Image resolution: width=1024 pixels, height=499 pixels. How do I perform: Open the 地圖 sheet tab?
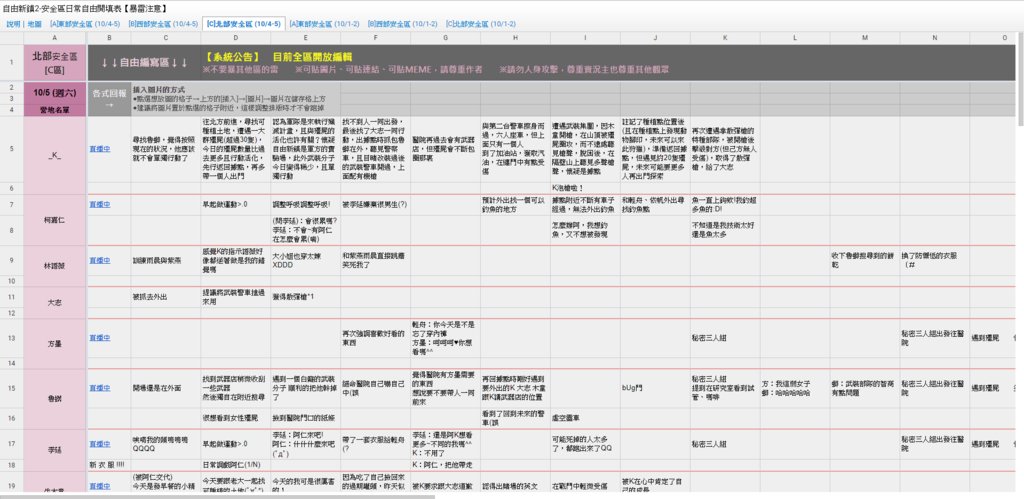point(35,24)
